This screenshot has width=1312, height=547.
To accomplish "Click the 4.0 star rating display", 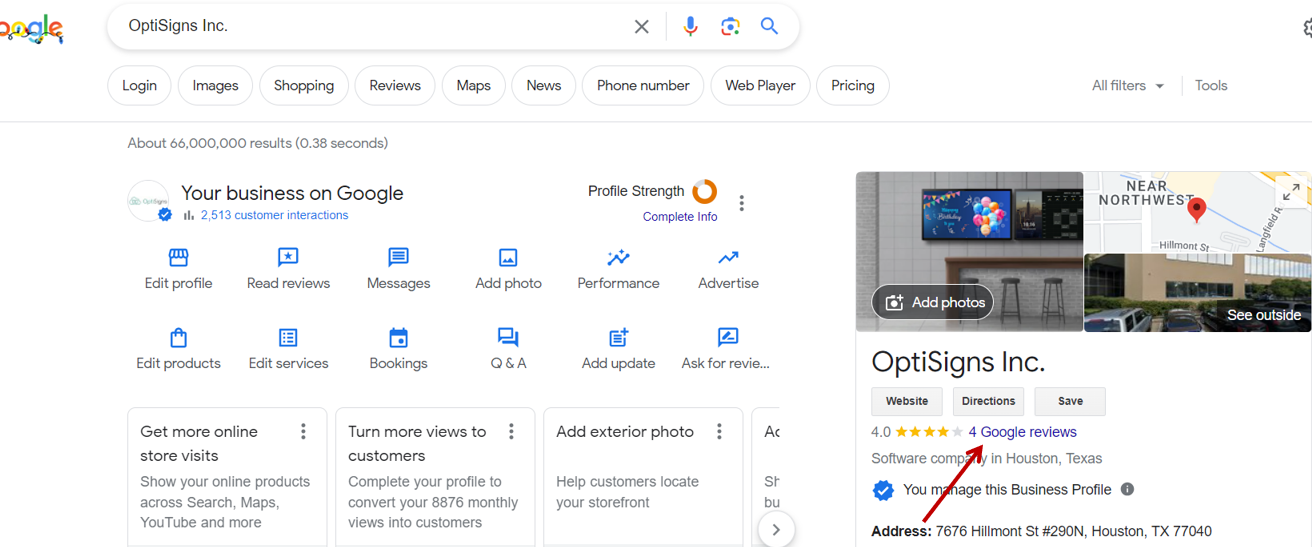I will [917, 432].
